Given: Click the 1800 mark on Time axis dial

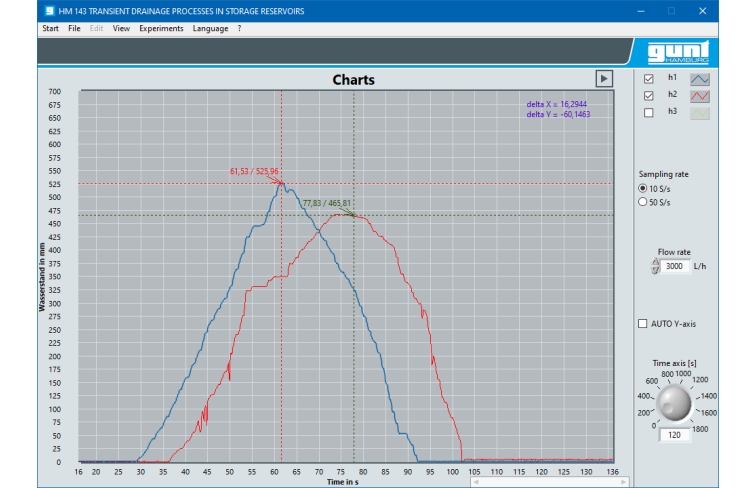Looking at the screenshot, I should (x=700, y=429).
